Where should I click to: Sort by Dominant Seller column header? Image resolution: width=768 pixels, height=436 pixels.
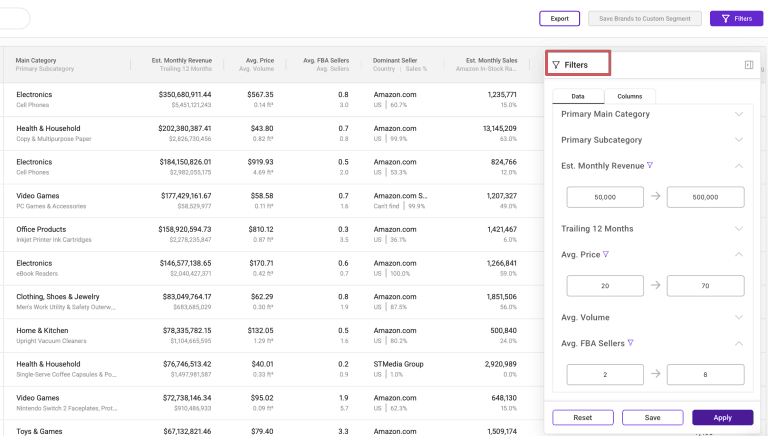click(395, 60)
